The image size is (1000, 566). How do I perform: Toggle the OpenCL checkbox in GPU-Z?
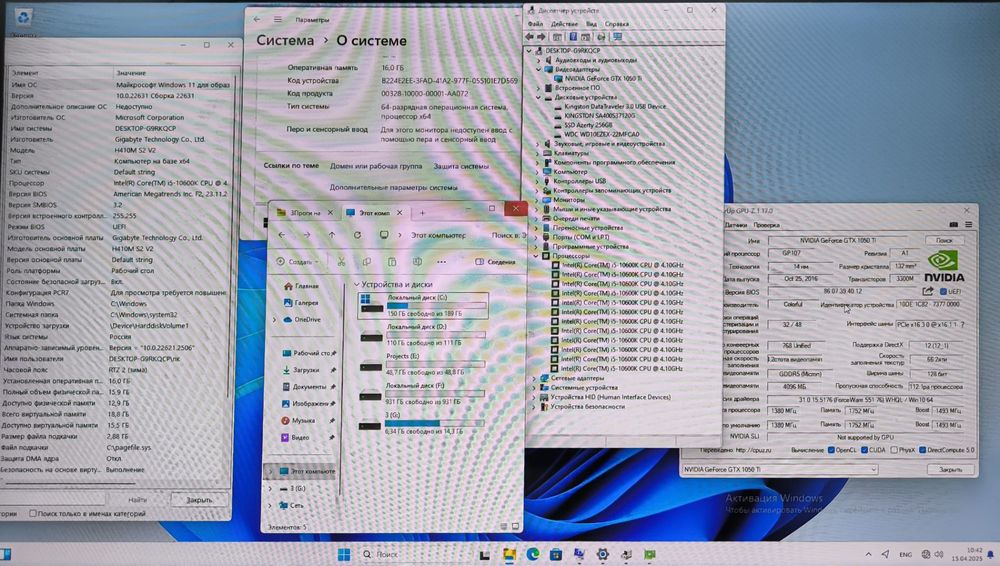point(831,450)
